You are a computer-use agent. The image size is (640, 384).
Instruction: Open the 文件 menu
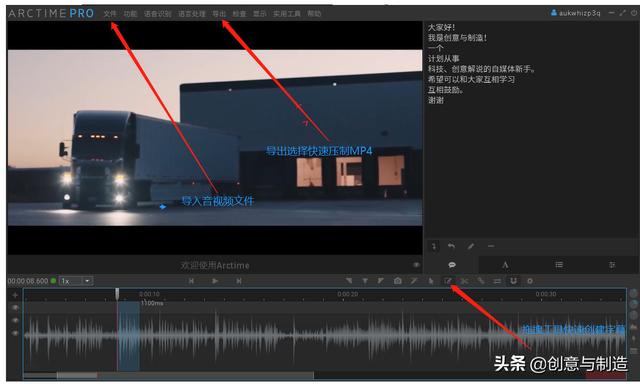(x=110, y=13)
